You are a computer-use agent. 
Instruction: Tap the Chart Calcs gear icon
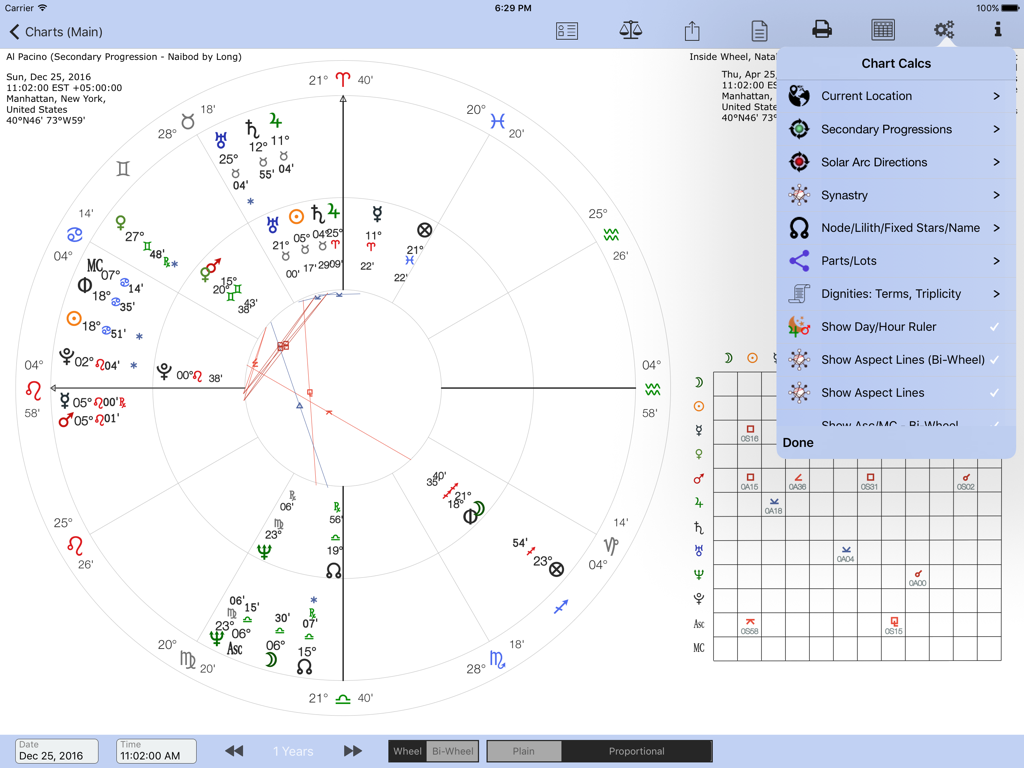pyautogui.click(x=944, y=30)
